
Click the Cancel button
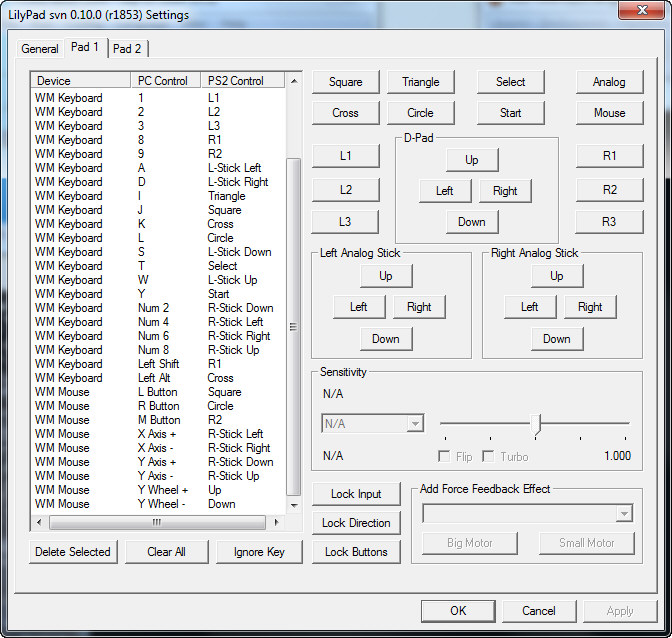pyautogui.click(x=539, y=611)
